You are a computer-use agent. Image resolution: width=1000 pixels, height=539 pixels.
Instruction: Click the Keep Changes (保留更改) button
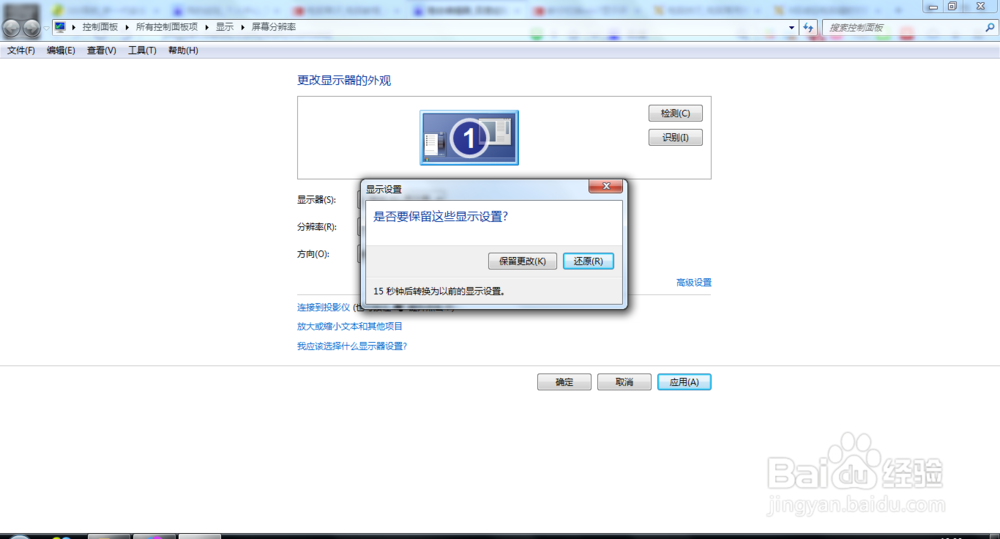[522, 261]
